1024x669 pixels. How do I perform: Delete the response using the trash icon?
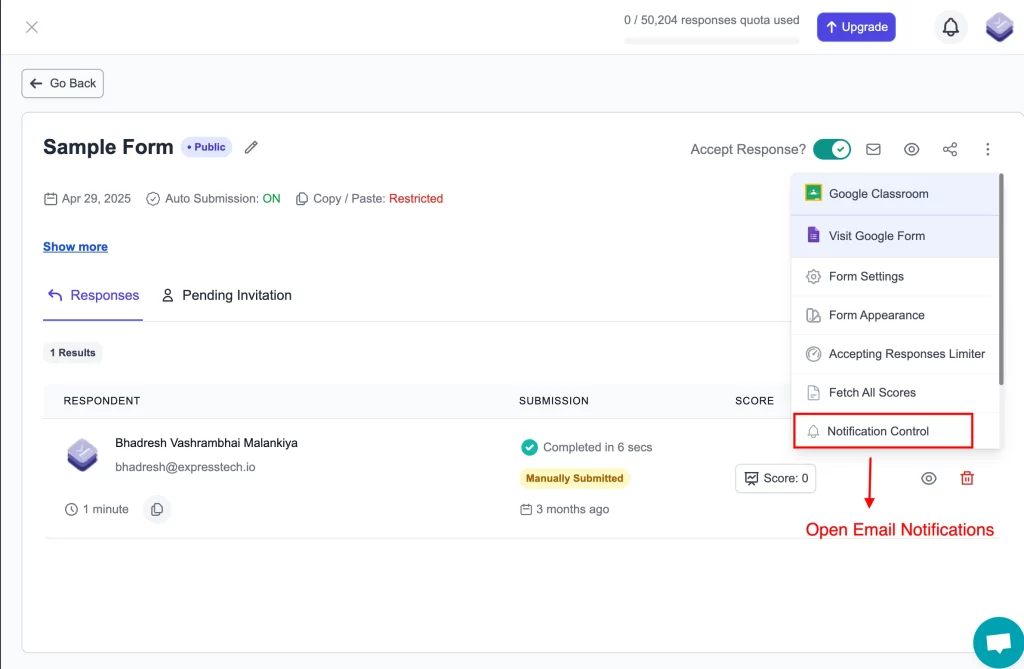[967, 478]
